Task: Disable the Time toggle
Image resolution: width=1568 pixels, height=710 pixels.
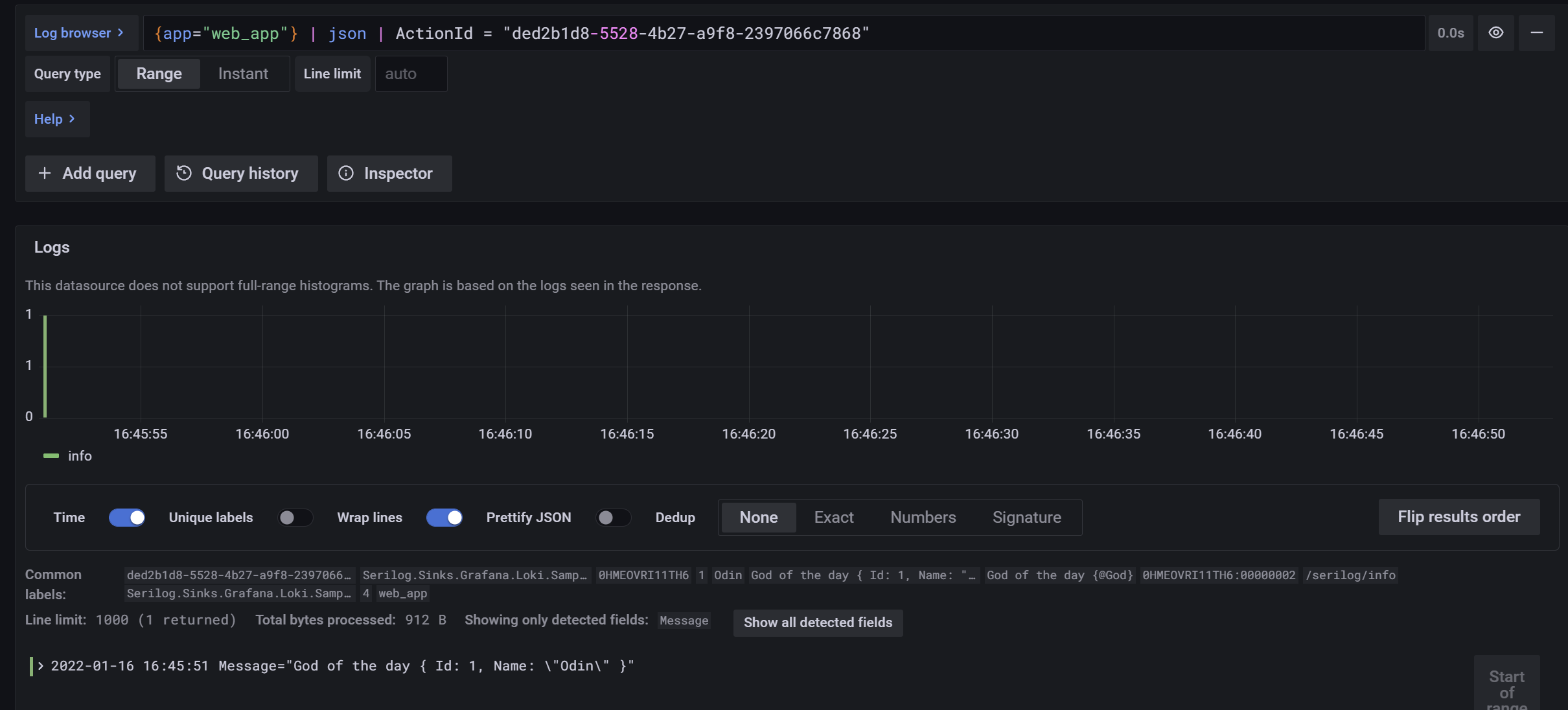Action: pyautogui.click(x=127, y=518)
